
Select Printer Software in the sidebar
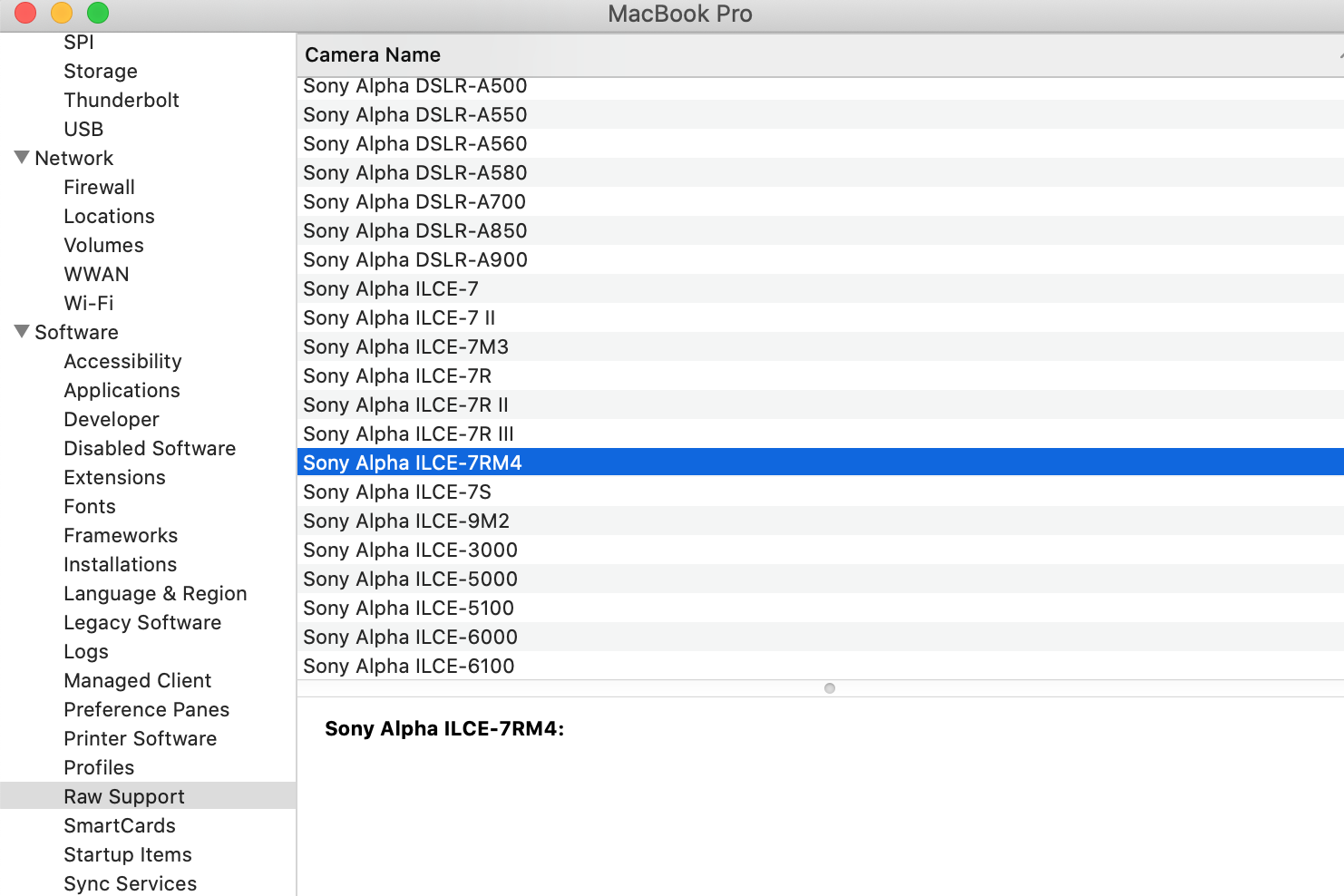(x=140, y=738)
